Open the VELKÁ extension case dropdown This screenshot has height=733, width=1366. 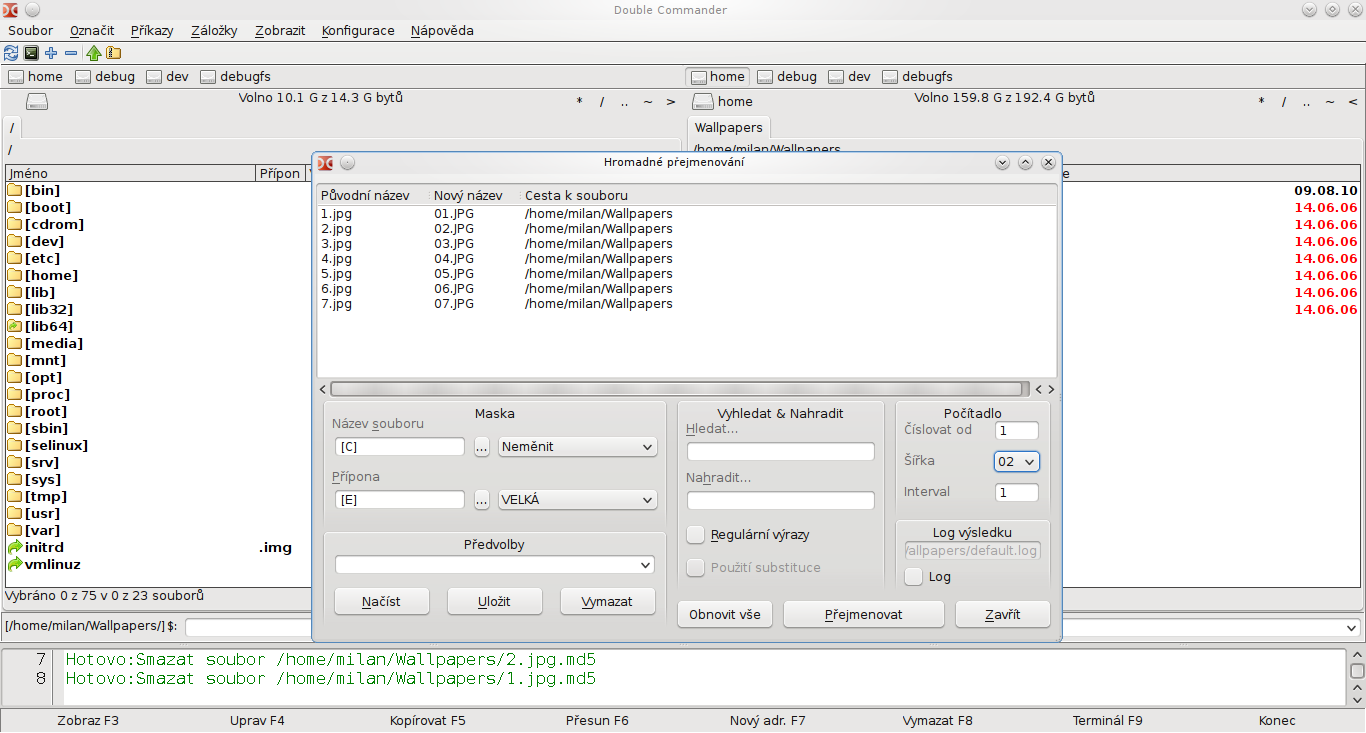578,499
